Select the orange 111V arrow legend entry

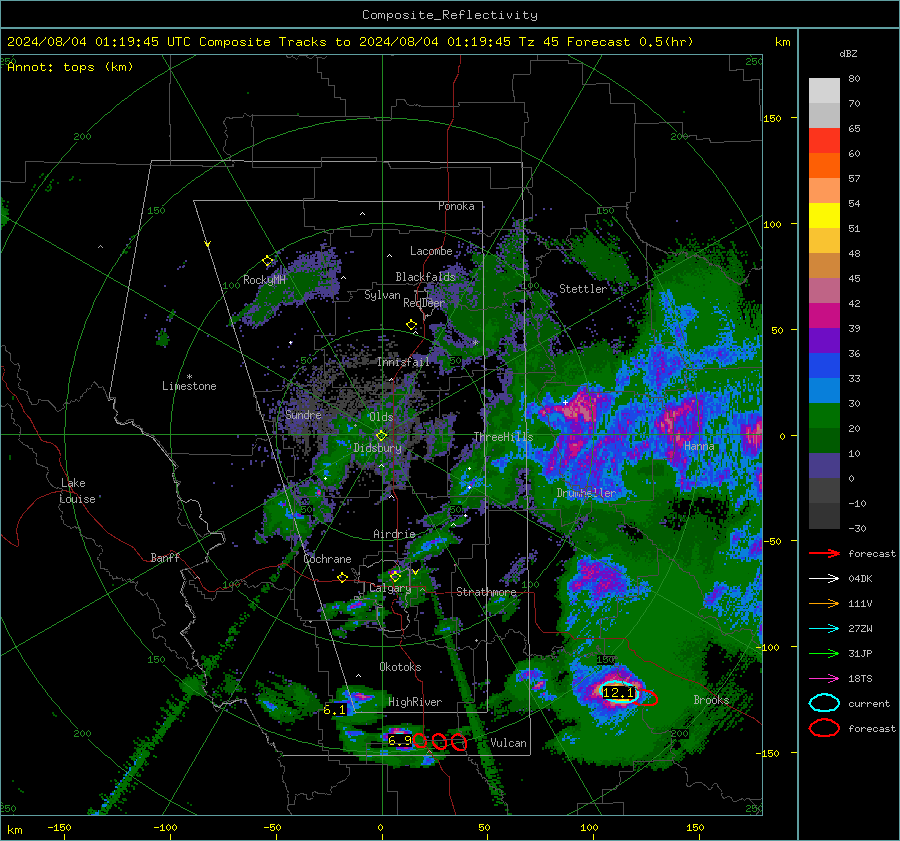[824, 603]
